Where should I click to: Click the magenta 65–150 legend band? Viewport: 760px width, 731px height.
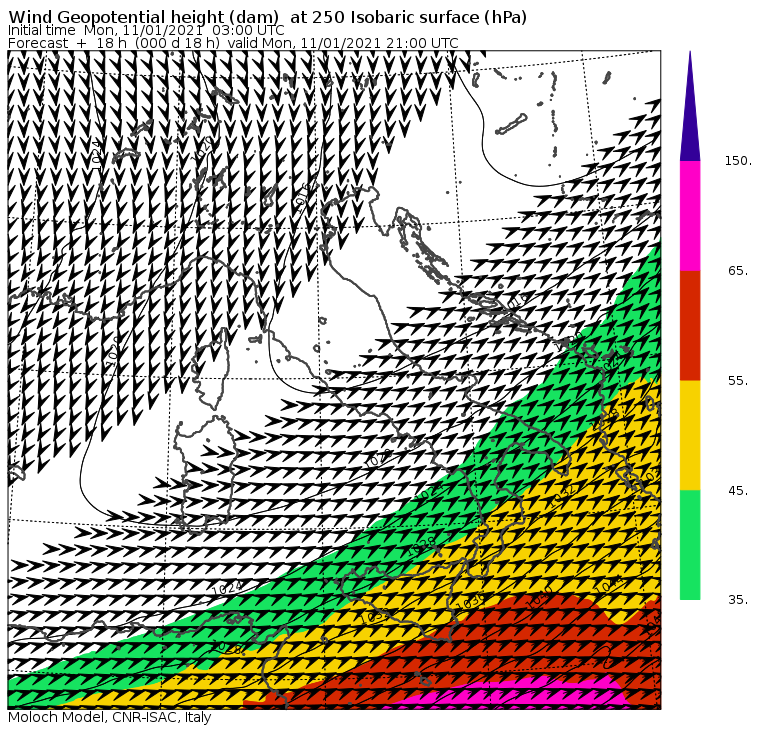pos(690,216)
